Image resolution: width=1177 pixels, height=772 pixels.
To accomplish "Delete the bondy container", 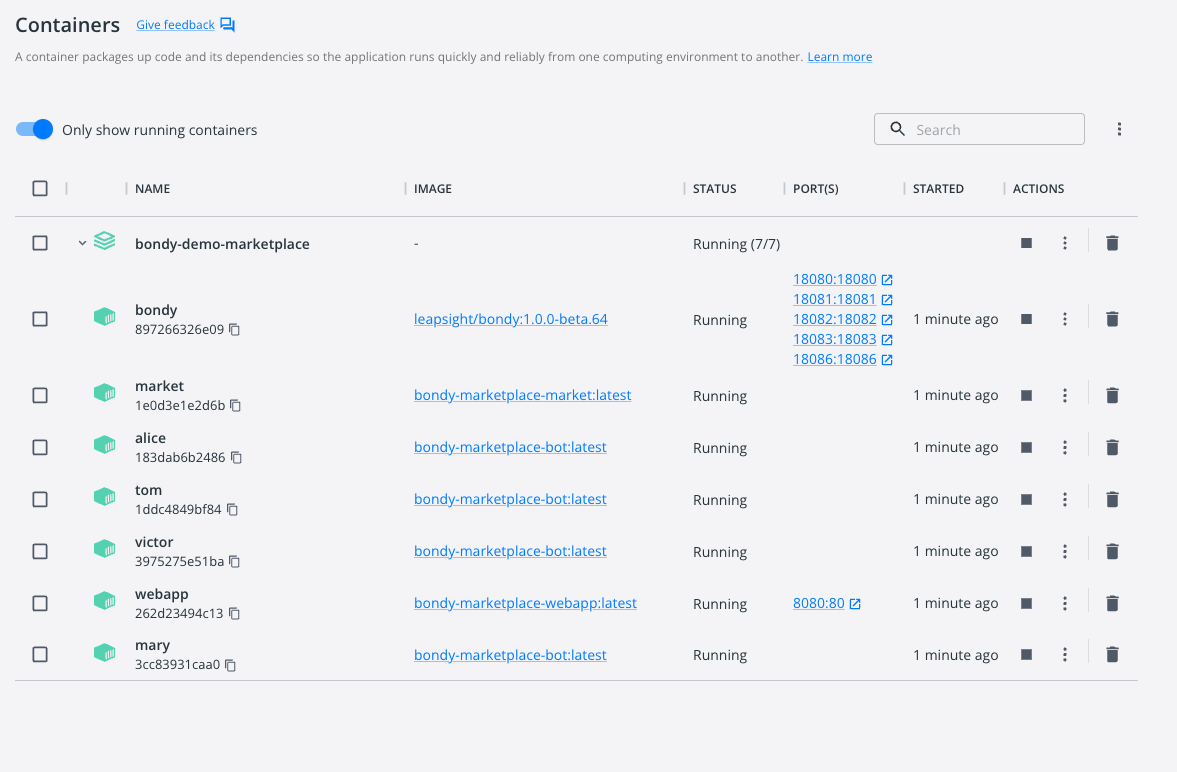I will click(x=1112, y=319).
